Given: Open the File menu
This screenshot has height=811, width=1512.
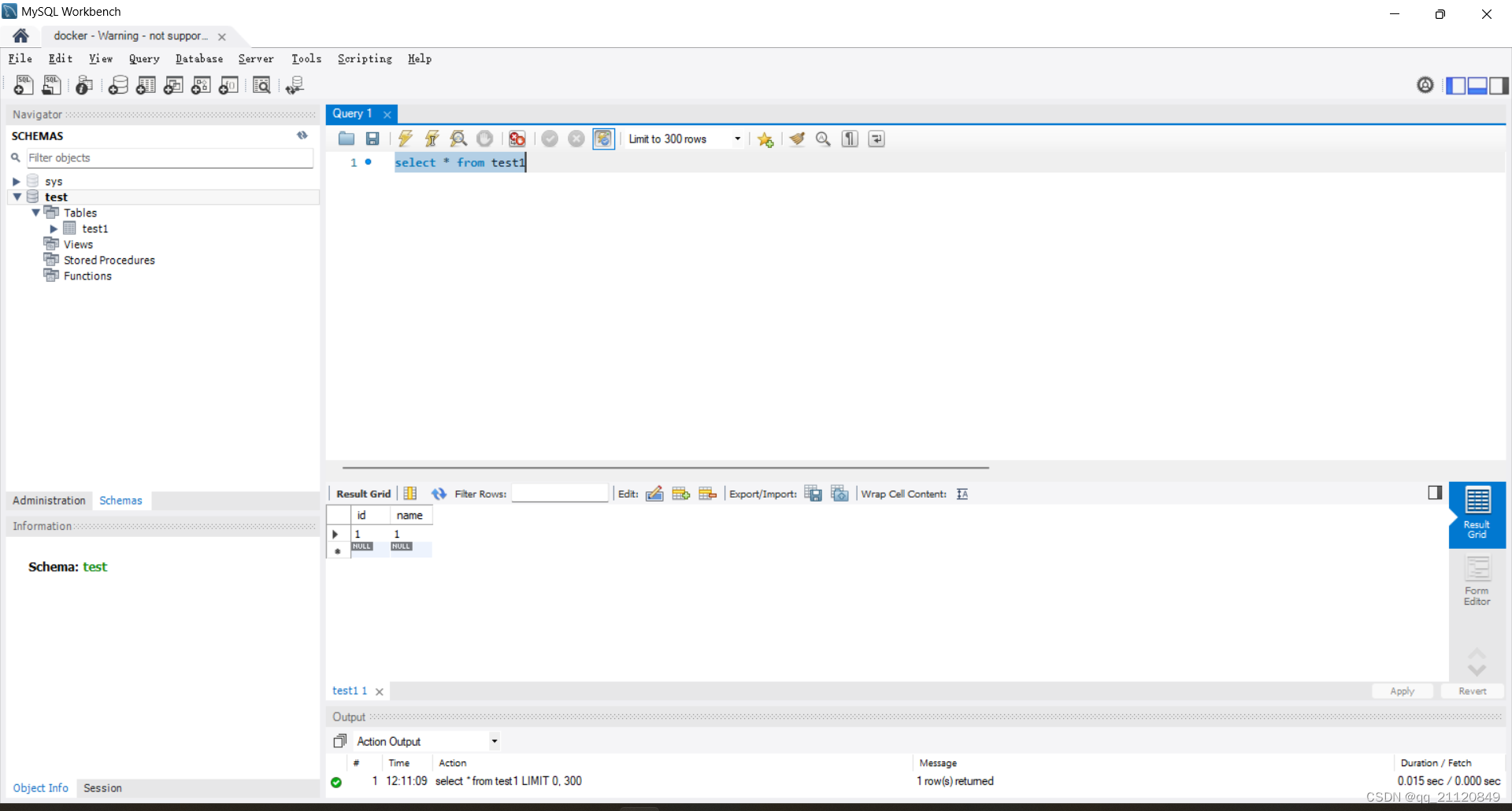Looking at the screenshot, I should (20, 58).
